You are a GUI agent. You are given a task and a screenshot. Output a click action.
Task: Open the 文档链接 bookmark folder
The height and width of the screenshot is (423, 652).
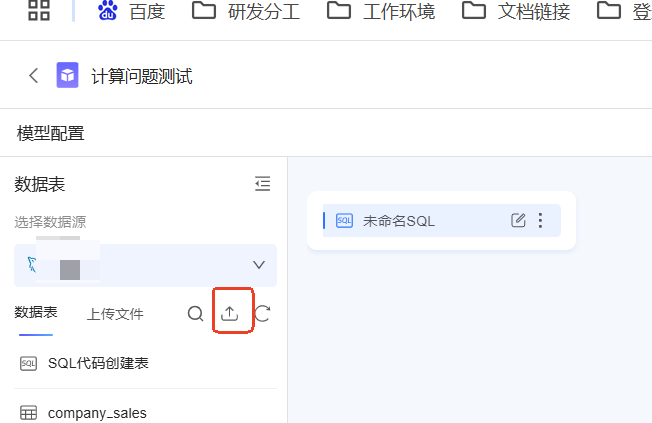[516, 11]
